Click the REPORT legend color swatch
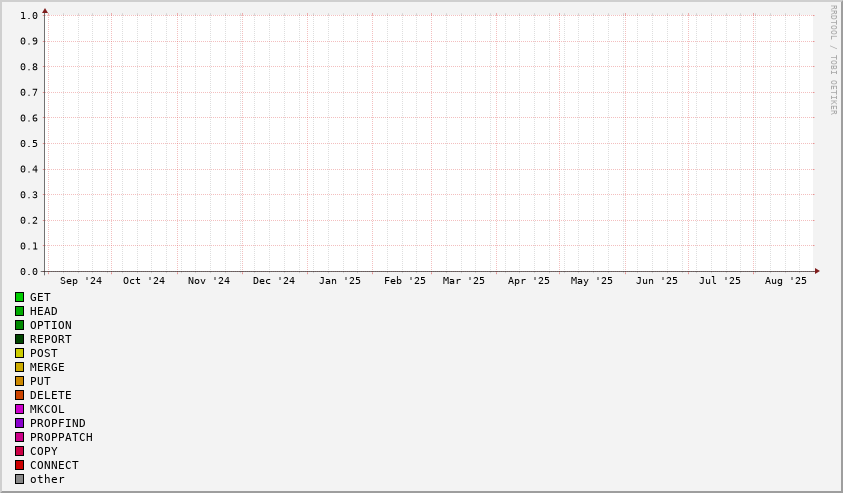 point(19,339)
